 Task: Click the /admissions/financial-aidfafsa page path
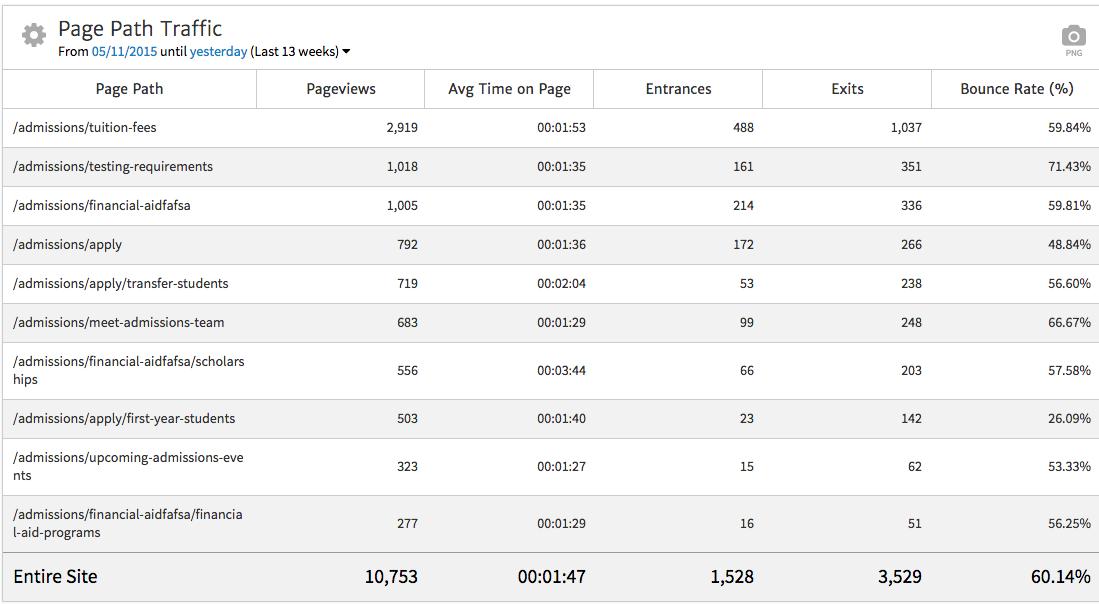pyautogui.click(x=102, y=206)
